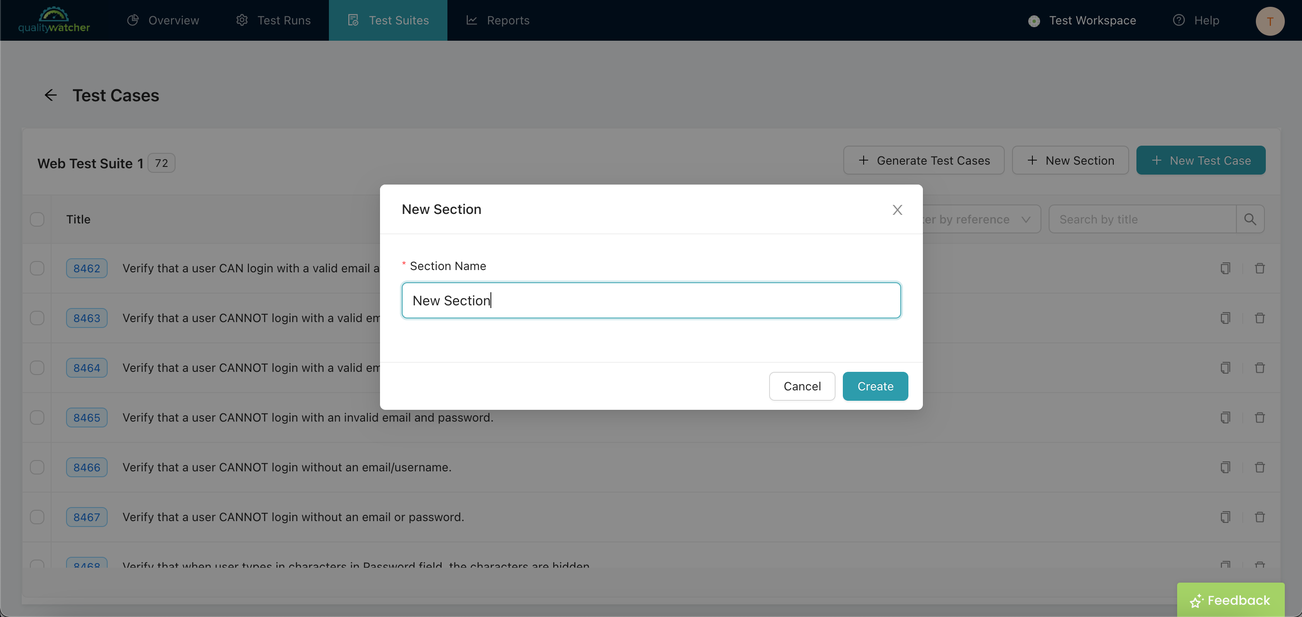Copy test case 8466 using duplicate icon
Image resolution: width=1302 pixels, height=617 pixels.
[x=1225, y=467]
